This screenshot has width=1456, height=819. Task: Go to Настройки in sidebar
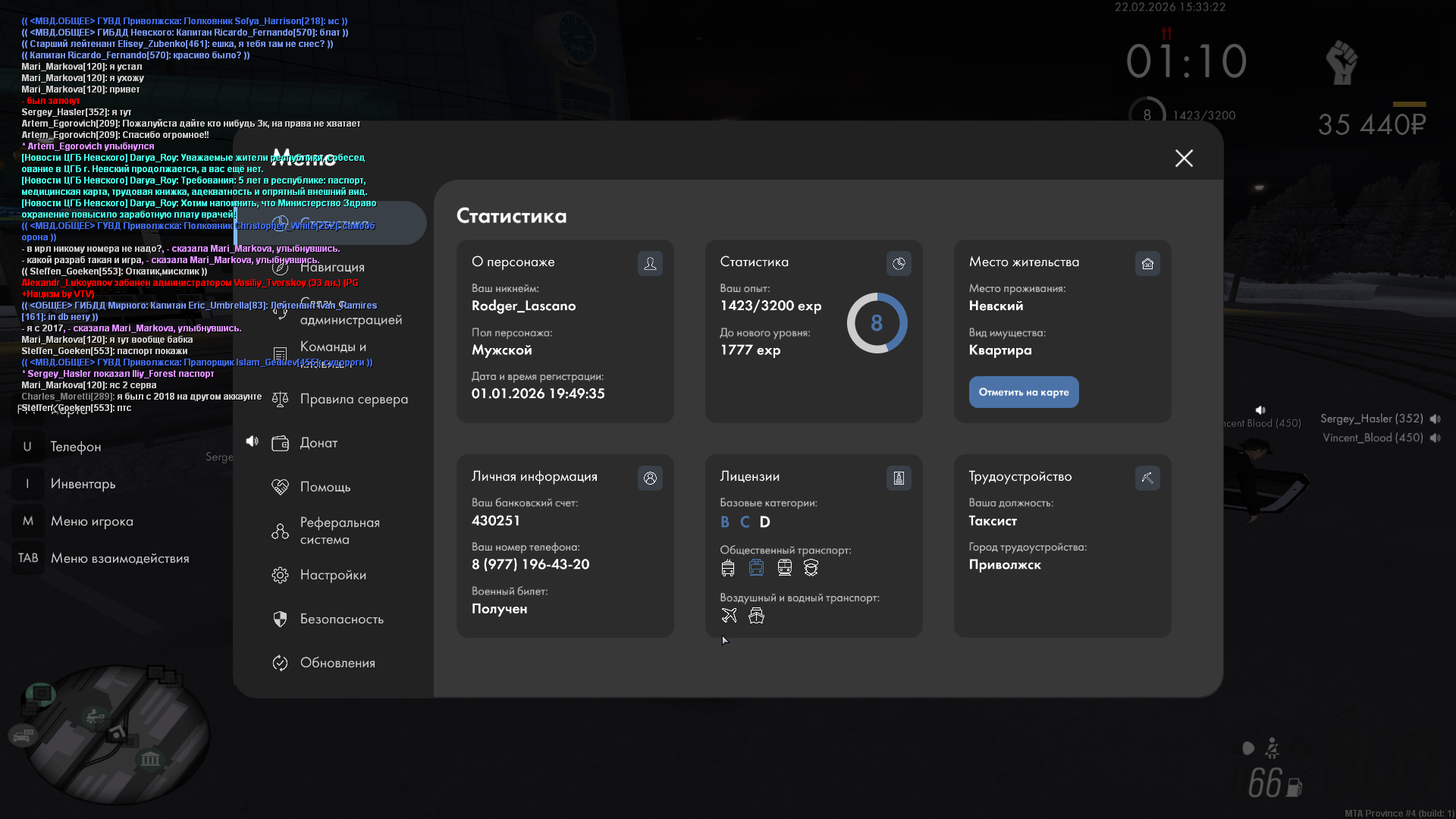pos(333,575)
